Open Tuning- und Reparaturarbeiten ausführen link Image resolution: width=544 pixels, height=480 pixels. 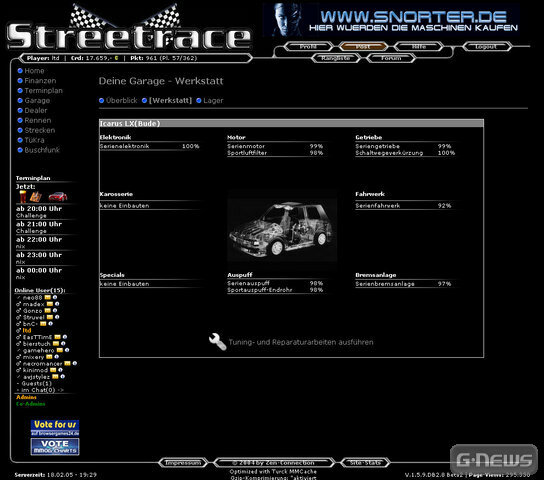coord(301,342)
